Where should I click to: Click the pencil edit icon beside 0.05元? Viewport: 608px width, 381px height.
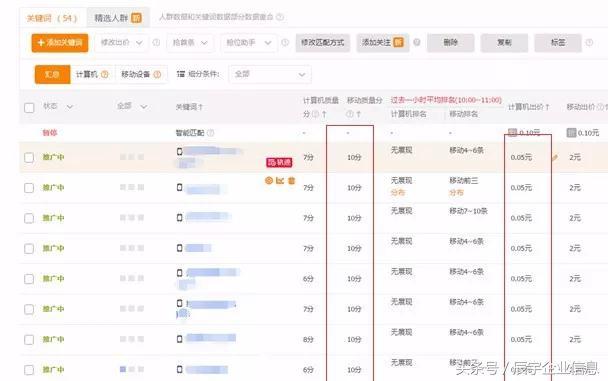555,157
